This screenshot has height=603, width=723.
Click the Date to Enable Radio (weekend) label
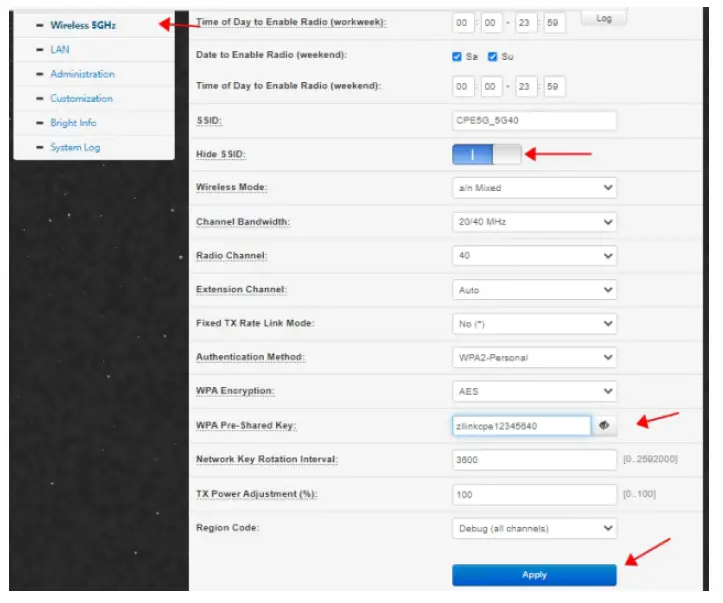point(272,55)
